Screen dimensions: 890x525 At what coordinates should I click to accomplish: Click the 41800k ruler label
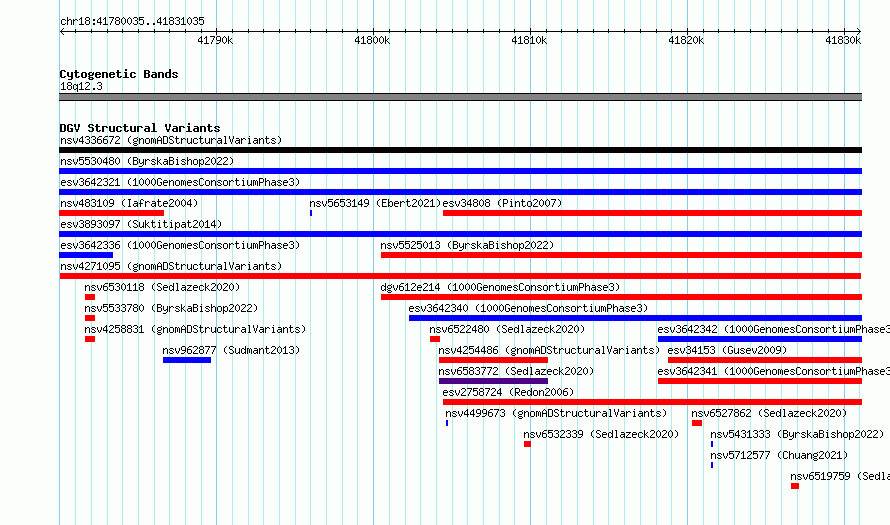point(372,40)
